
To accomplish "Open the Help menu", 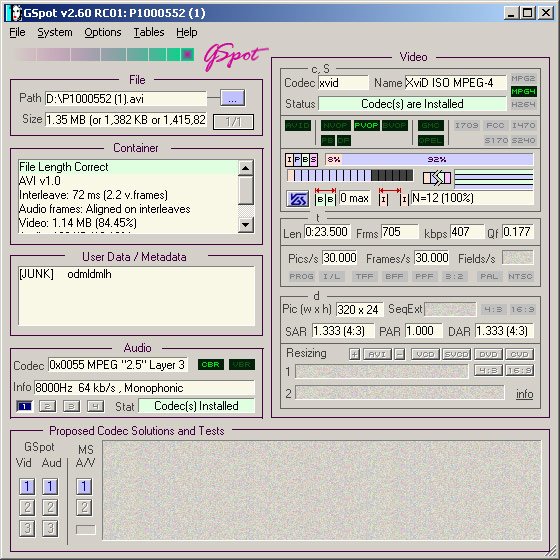I will [x=186, y=32].
